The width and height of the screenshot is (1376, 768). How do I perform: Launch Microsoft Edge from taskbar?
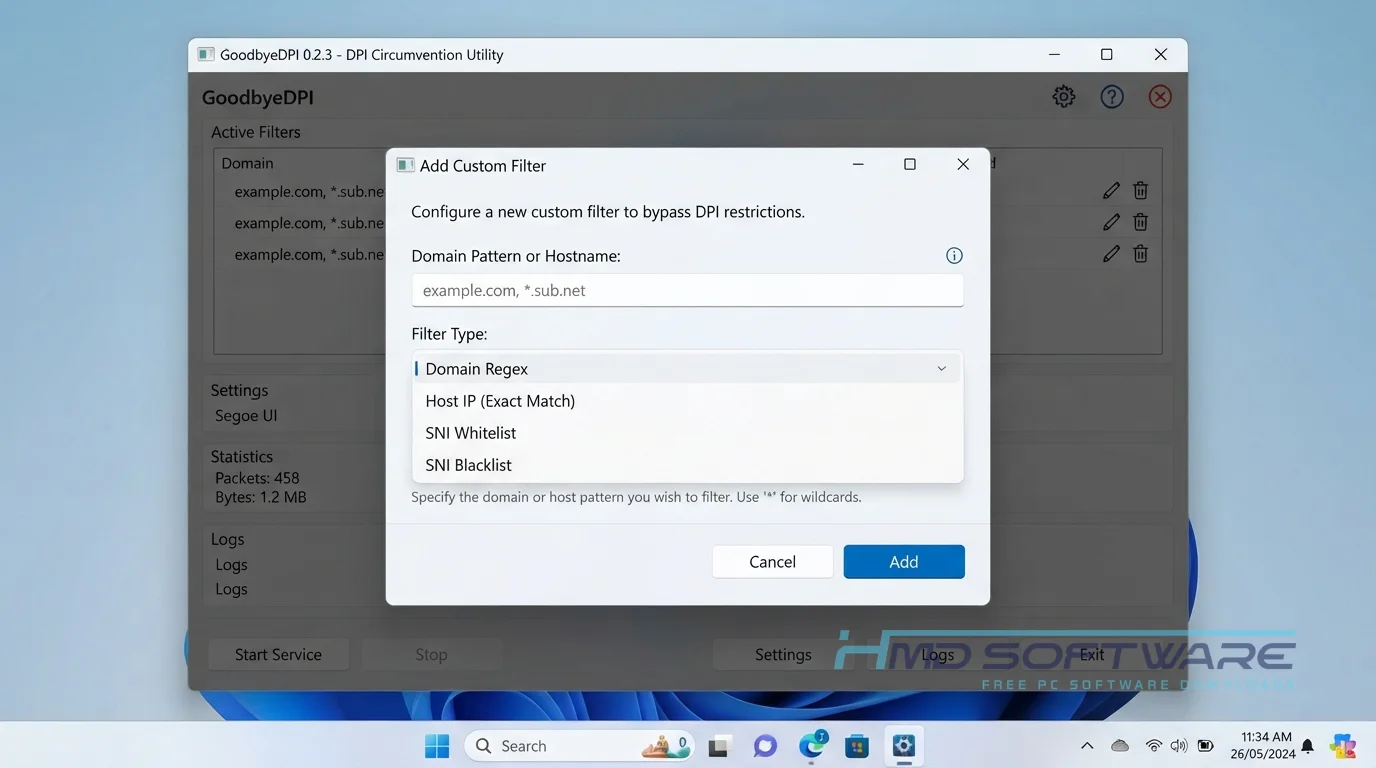[x=813, y=746]
